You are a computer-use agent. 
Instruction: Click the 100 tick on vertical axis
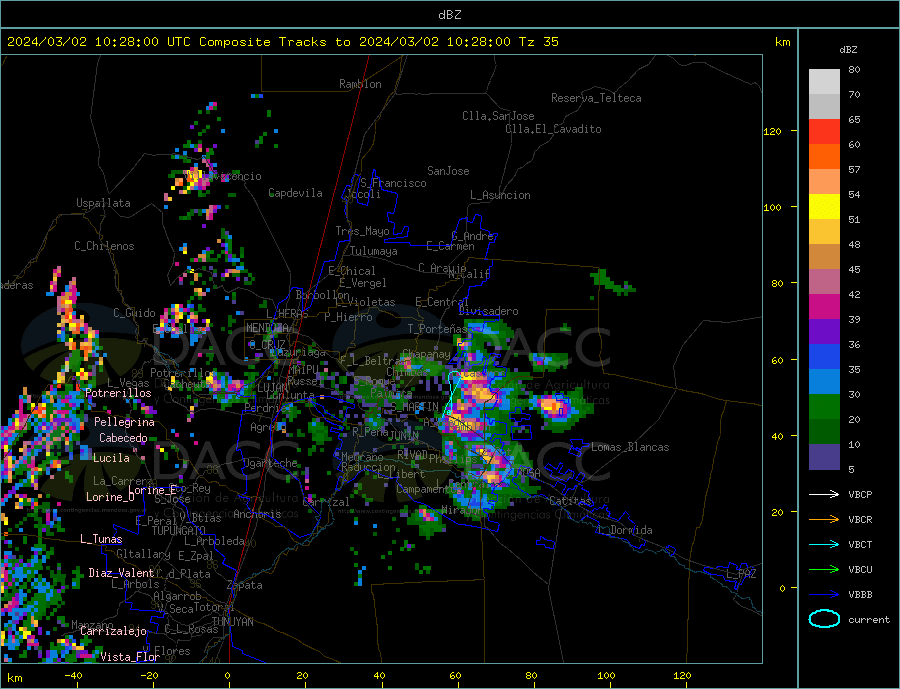(773, 207)
